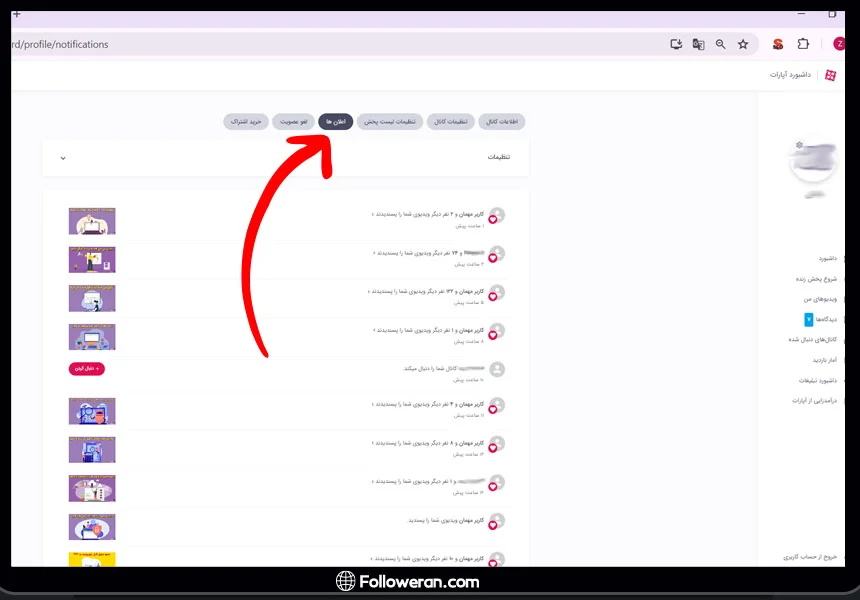Open دیدگاه‌ها comments link in sidebar
The image size is (860, 600).
click(826, 319)
